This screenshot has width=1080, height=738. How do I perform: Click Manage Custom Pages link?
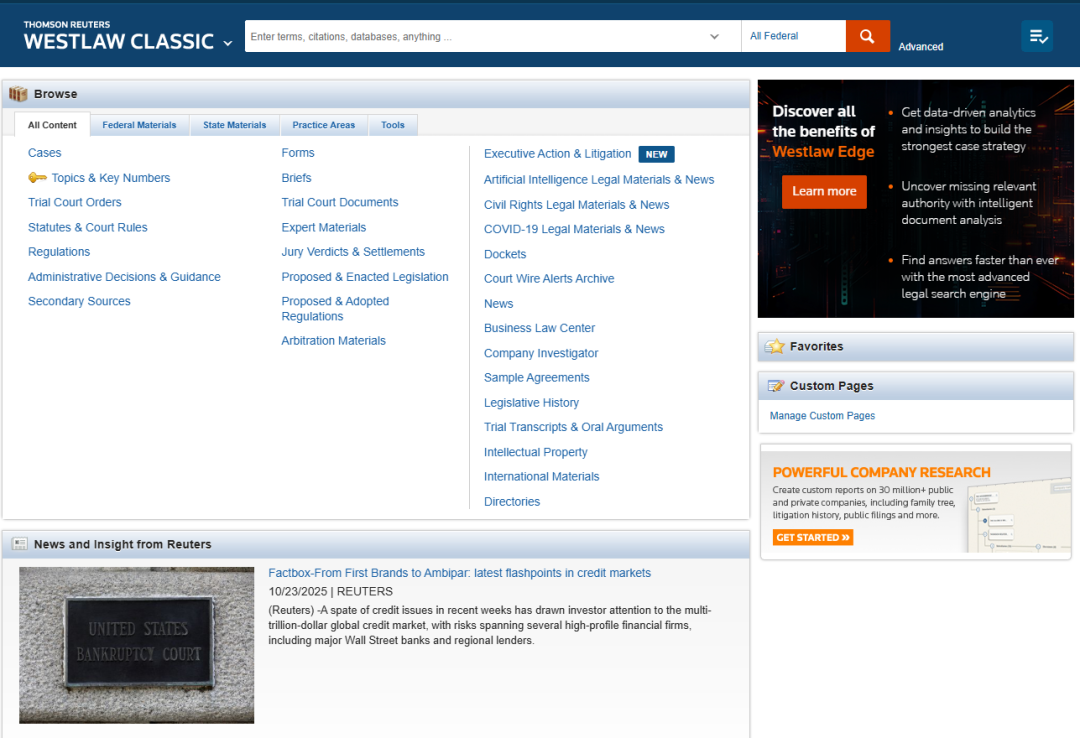click(822, 416)
